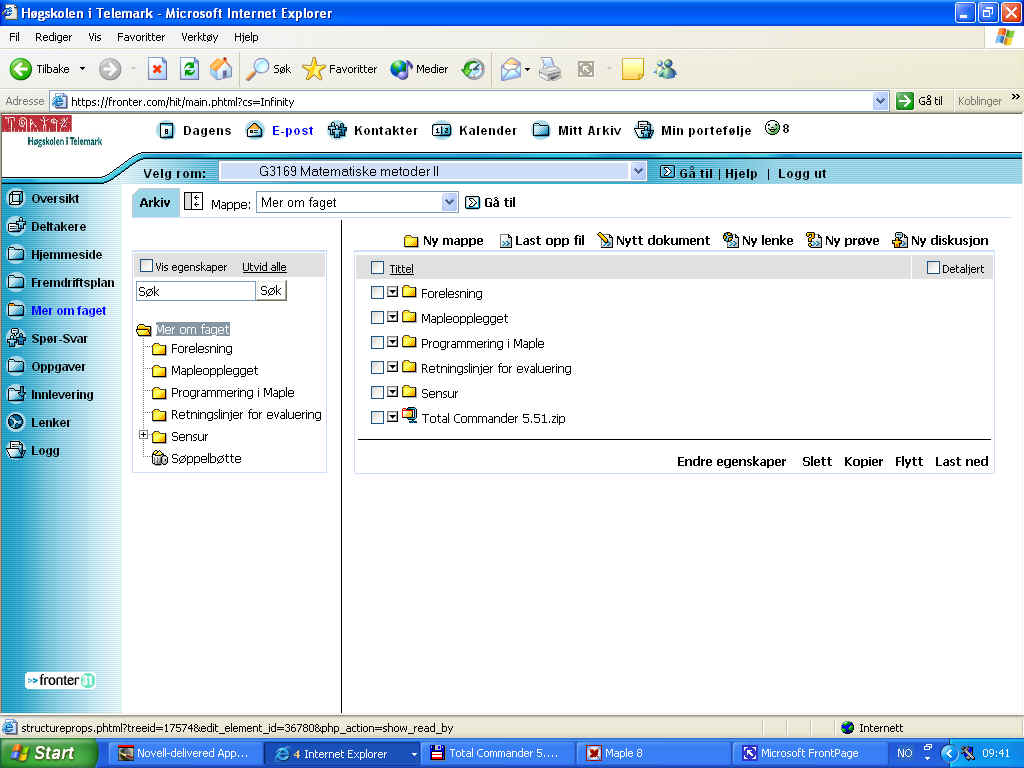
Task: Click the Utvid alle link
Action: (x=264, y=267)
